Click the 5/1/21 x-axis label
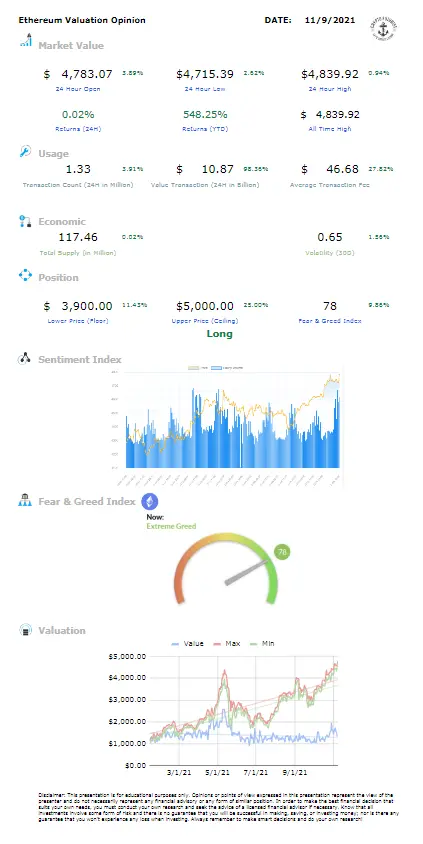 tap(218, 772)
